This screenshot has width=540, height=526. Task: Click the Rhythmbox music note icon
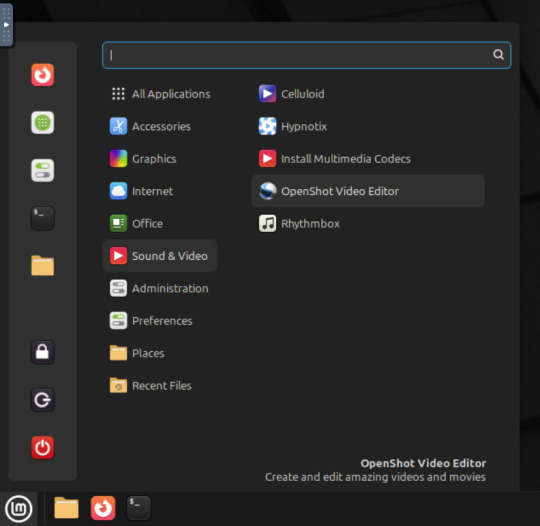(x=267, y=223)
